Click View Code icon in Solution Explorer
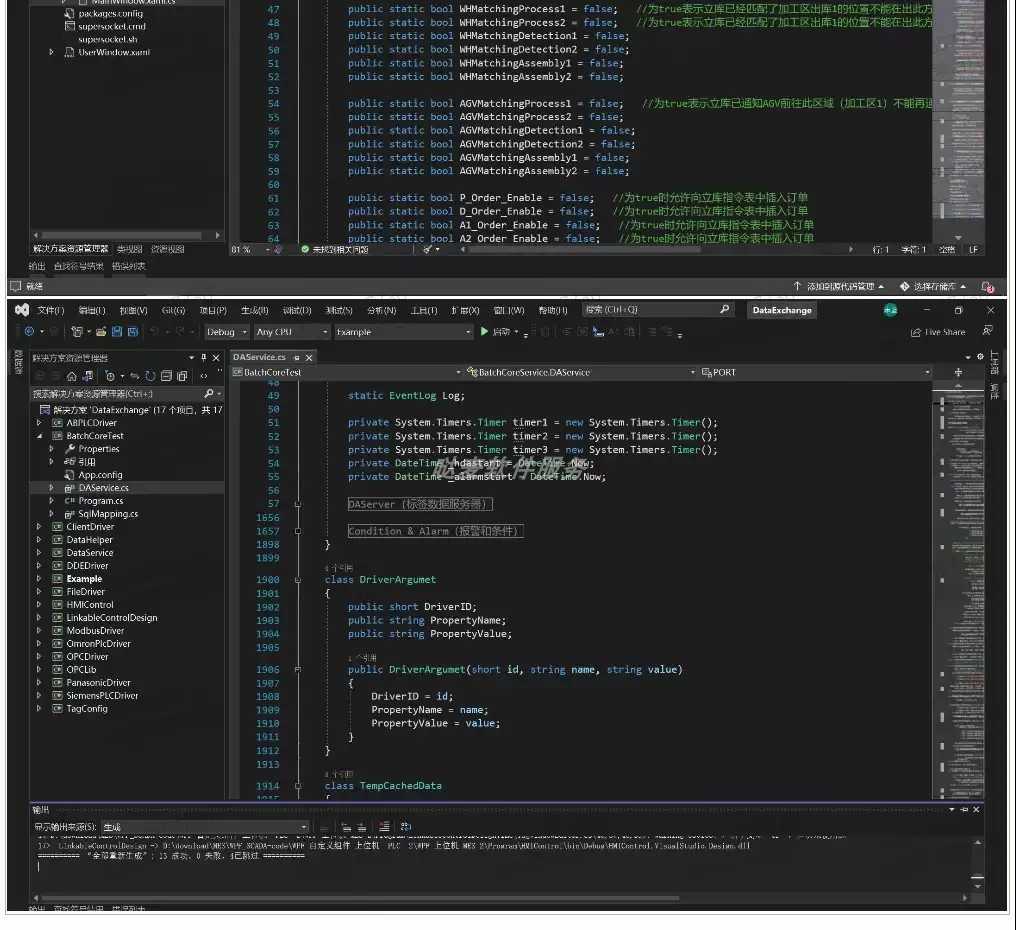 (x=204, y=376)
